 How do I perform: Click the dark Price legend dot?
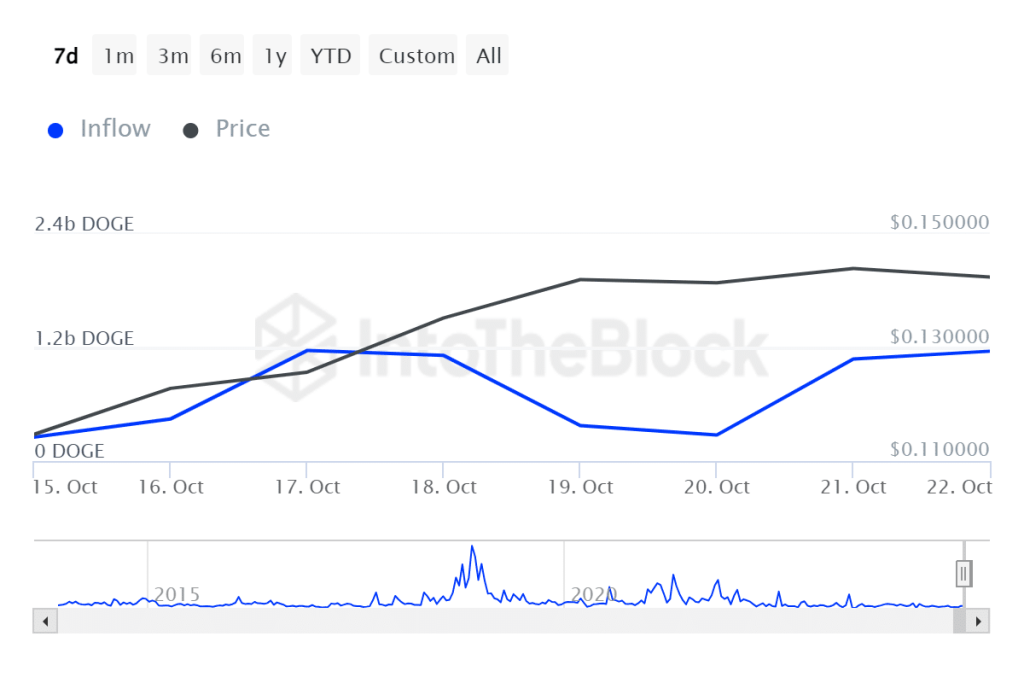click(190, 129)
